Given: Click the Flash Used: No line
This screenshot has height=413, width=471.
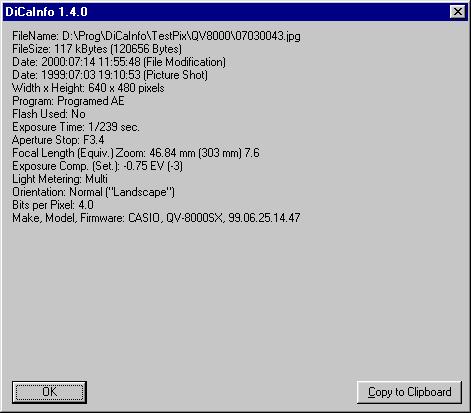Looking at the screenshot, I should [49, 114].
